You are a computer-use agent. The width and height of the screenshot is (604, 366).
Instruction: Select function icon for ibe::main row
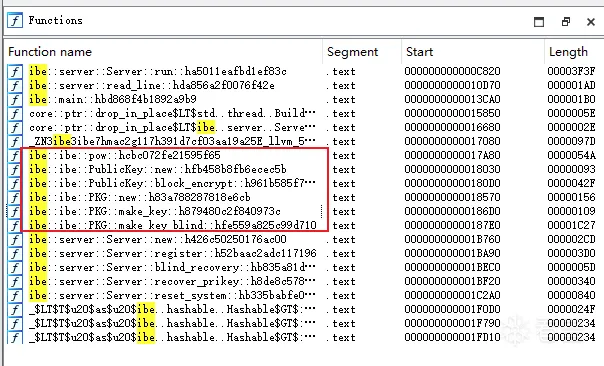tap(15, 99)
